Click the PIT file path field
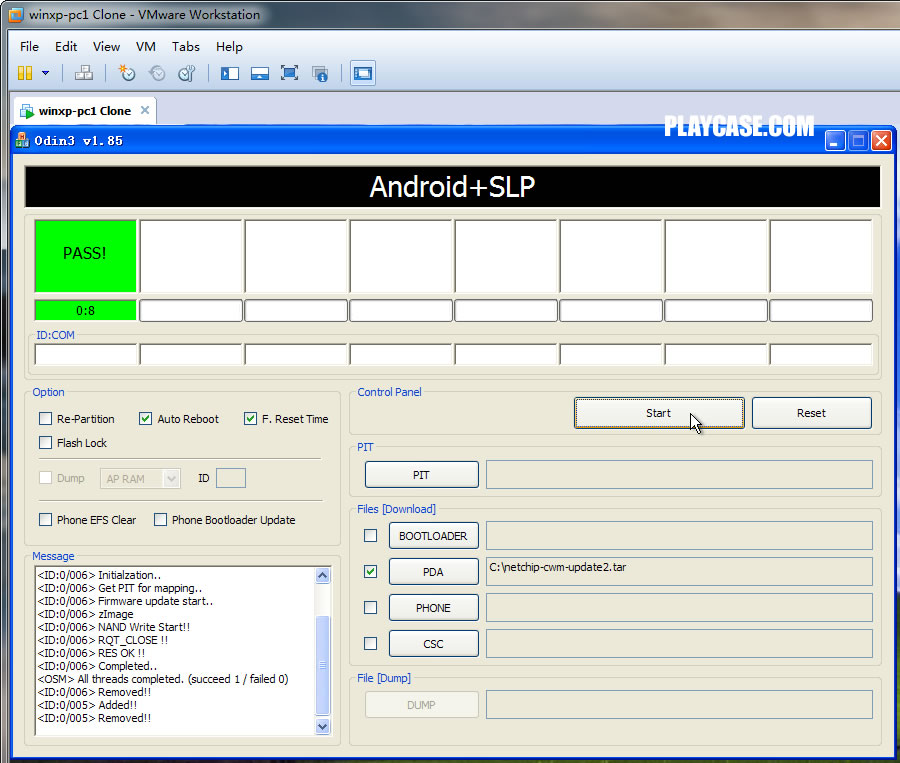Screen dimensions: 900x763 pyautogui.click(x=679, y=474)
